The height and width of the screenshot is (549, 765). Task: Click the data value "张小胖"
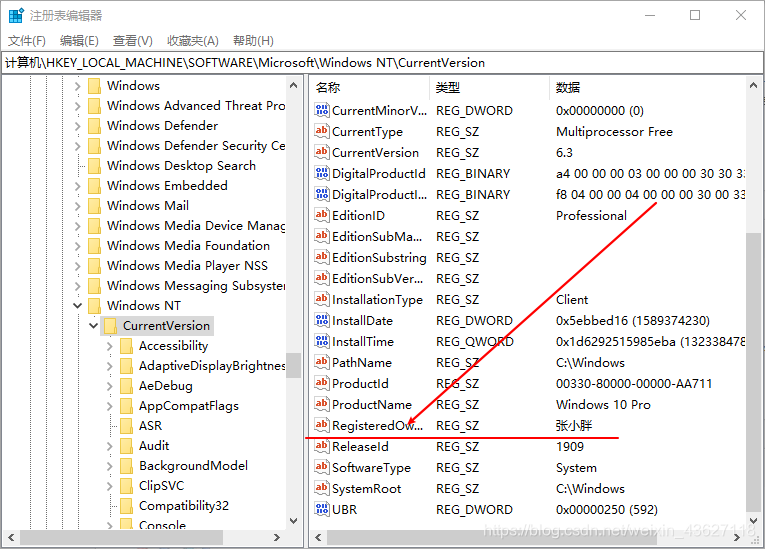point(574,426)
